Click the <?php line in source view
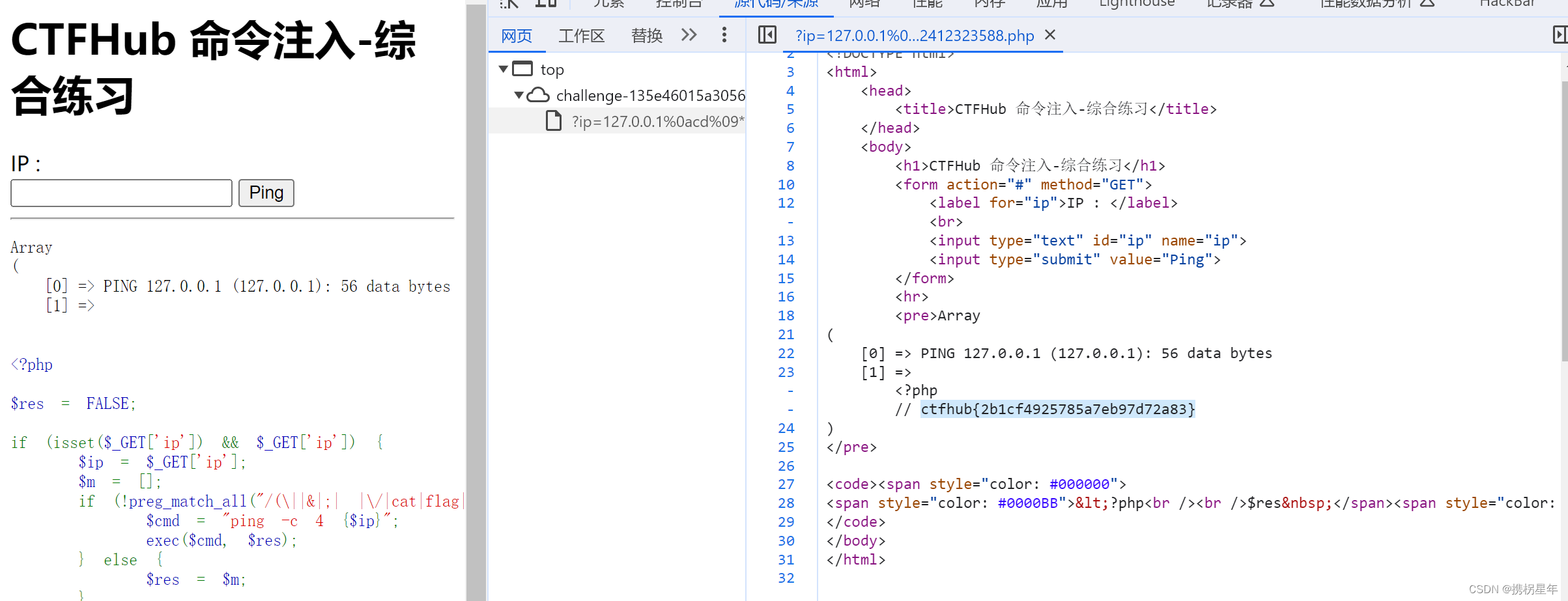The height and width of the screenshot is (601, 1568). pos(916,390)
